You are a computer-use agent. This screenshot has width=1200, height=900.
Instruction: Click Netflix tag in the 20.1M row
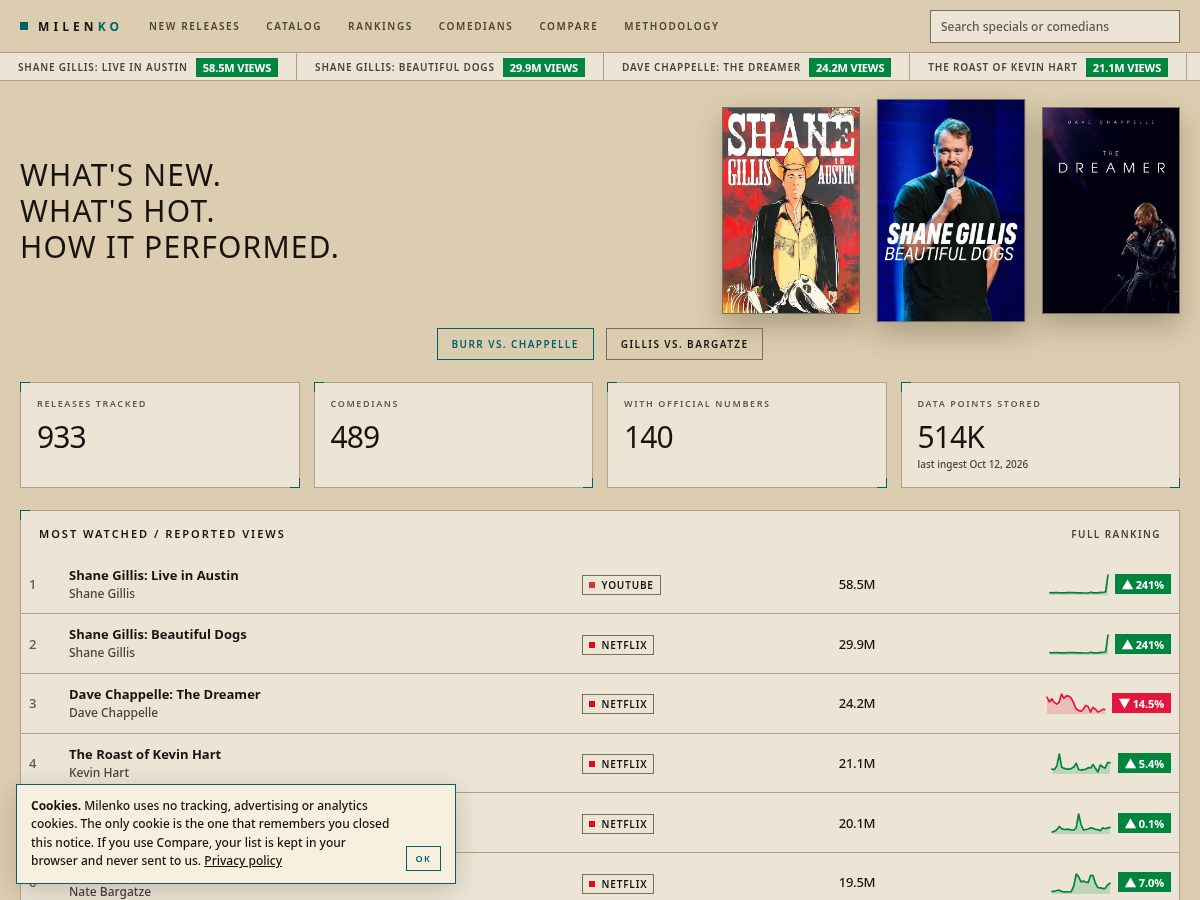618,824
